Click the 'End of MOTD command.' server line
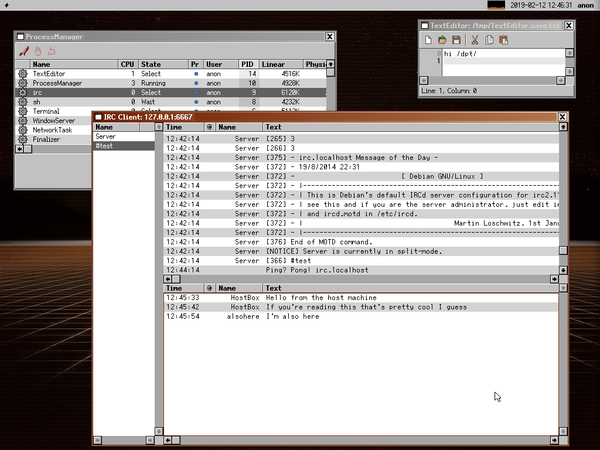 (320, 242)
